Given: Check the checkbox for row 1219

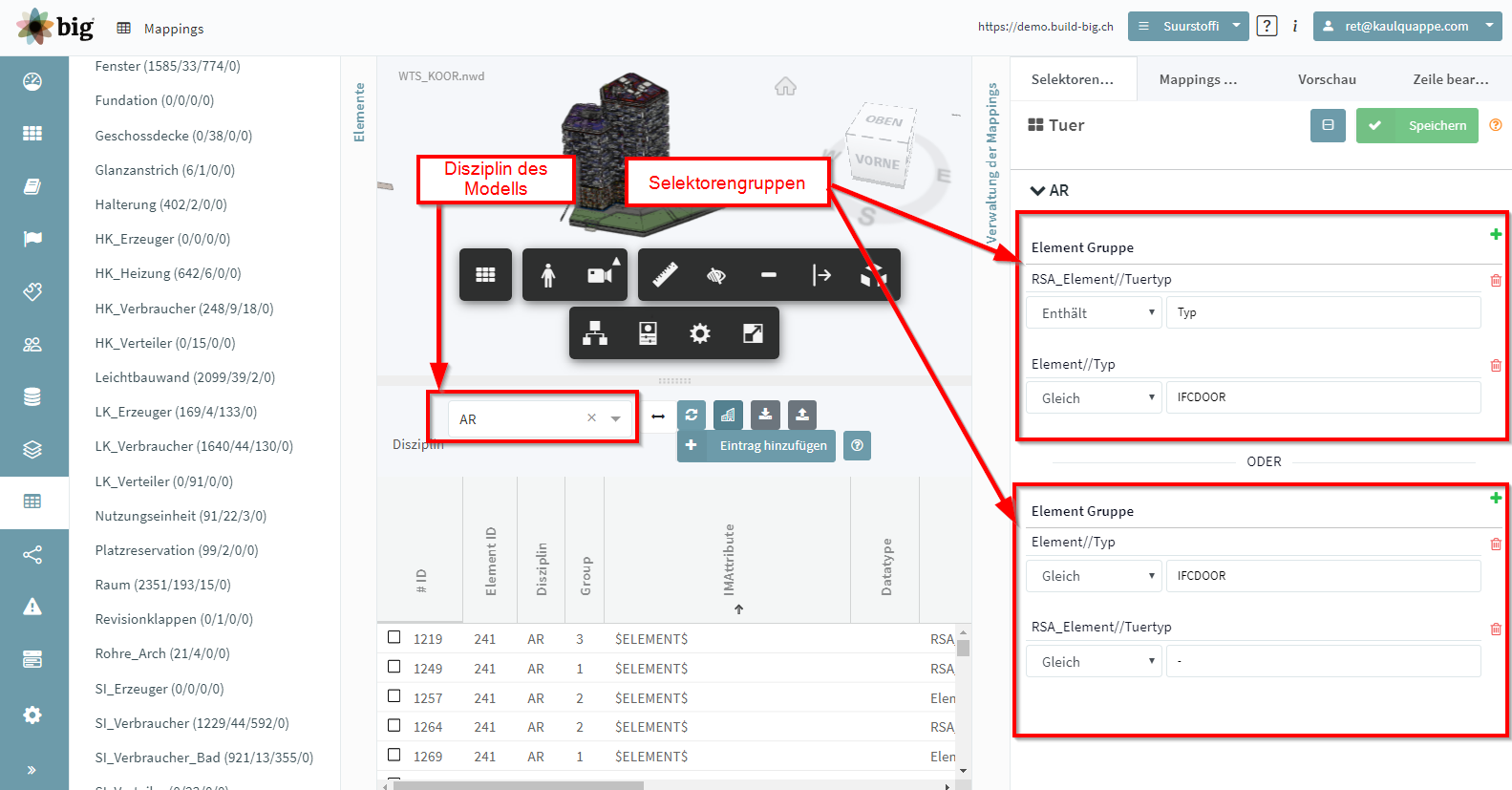Looking at the screenshot, I should [x=394, y=637].
